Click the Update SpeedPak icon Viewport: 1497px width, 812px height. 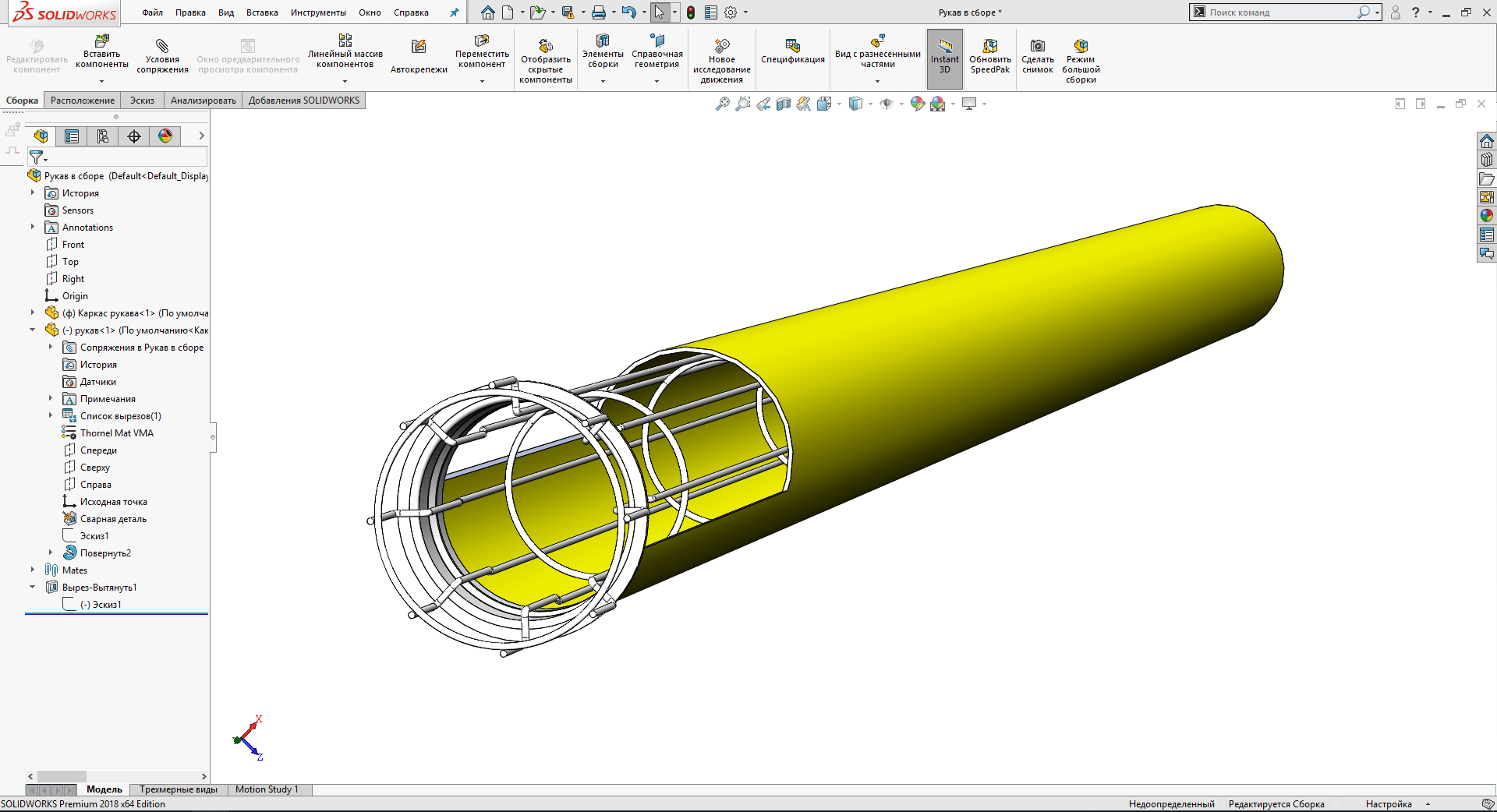tap(989, 47)
